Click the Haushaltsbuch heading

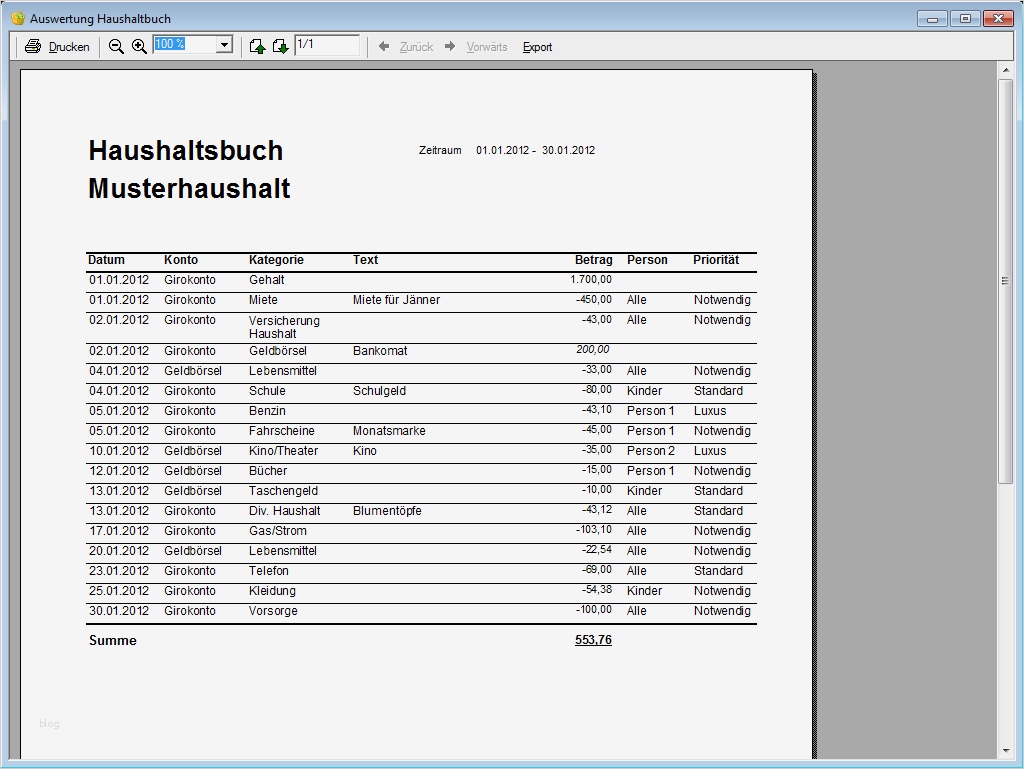pos(185,151)
